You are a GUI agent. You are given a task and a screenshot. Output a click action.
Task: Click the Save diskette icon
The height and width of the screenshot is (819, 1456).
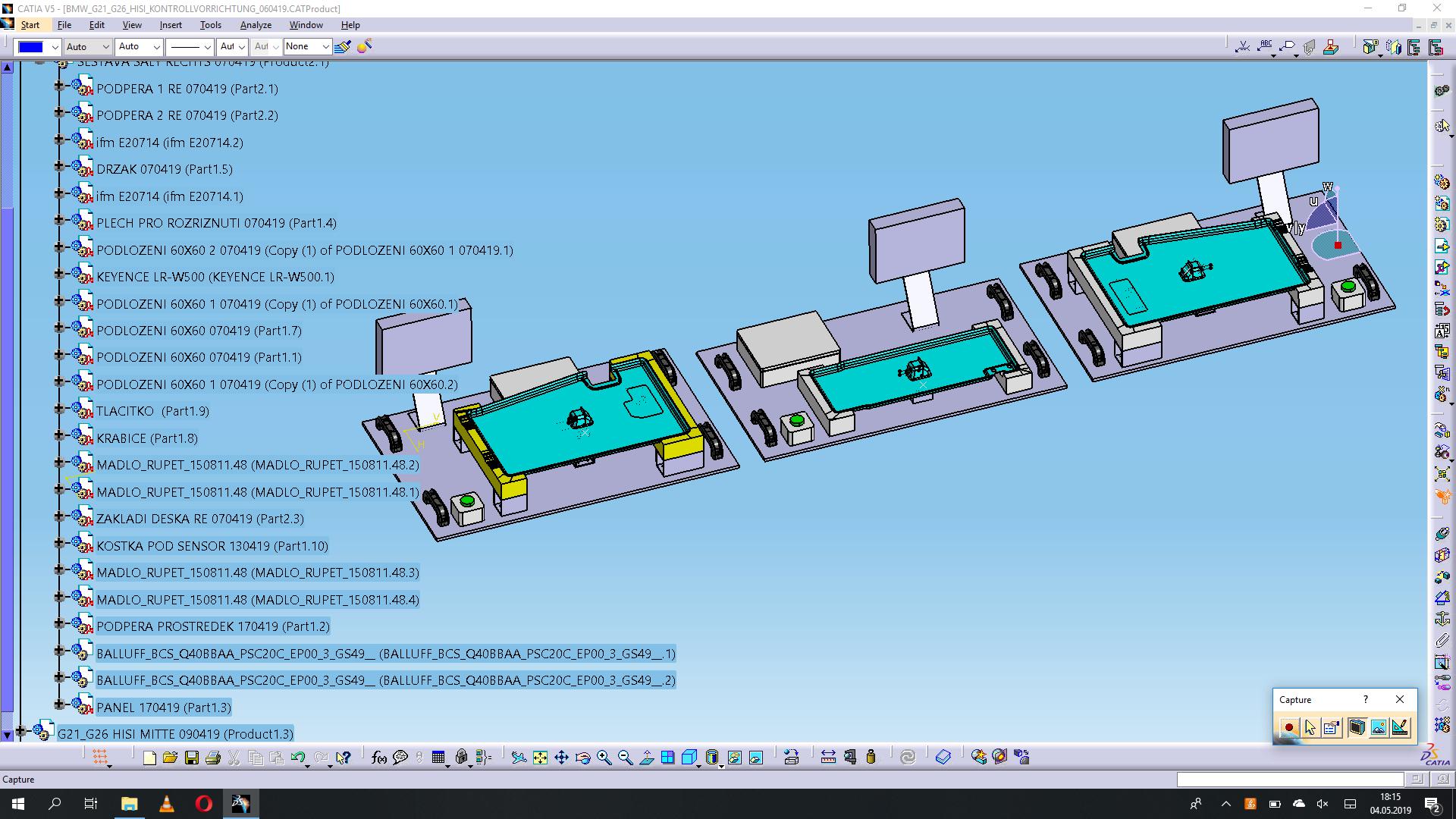point(192,757)
